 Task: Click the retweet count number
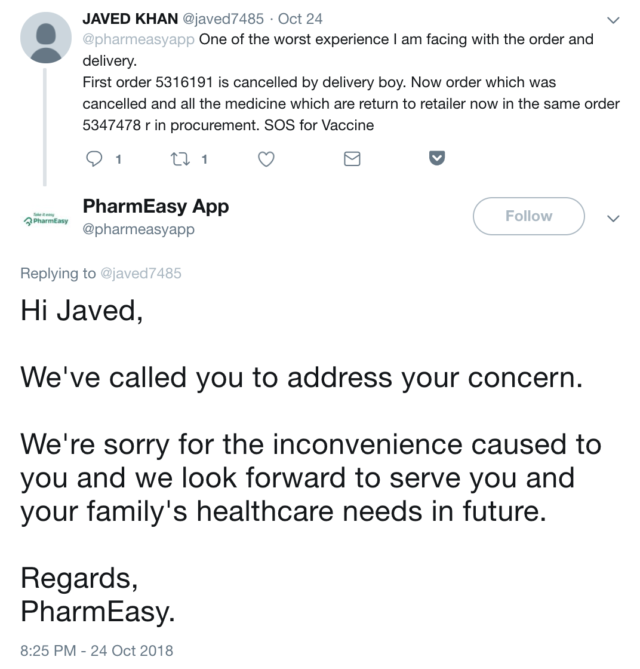[204, 158]
